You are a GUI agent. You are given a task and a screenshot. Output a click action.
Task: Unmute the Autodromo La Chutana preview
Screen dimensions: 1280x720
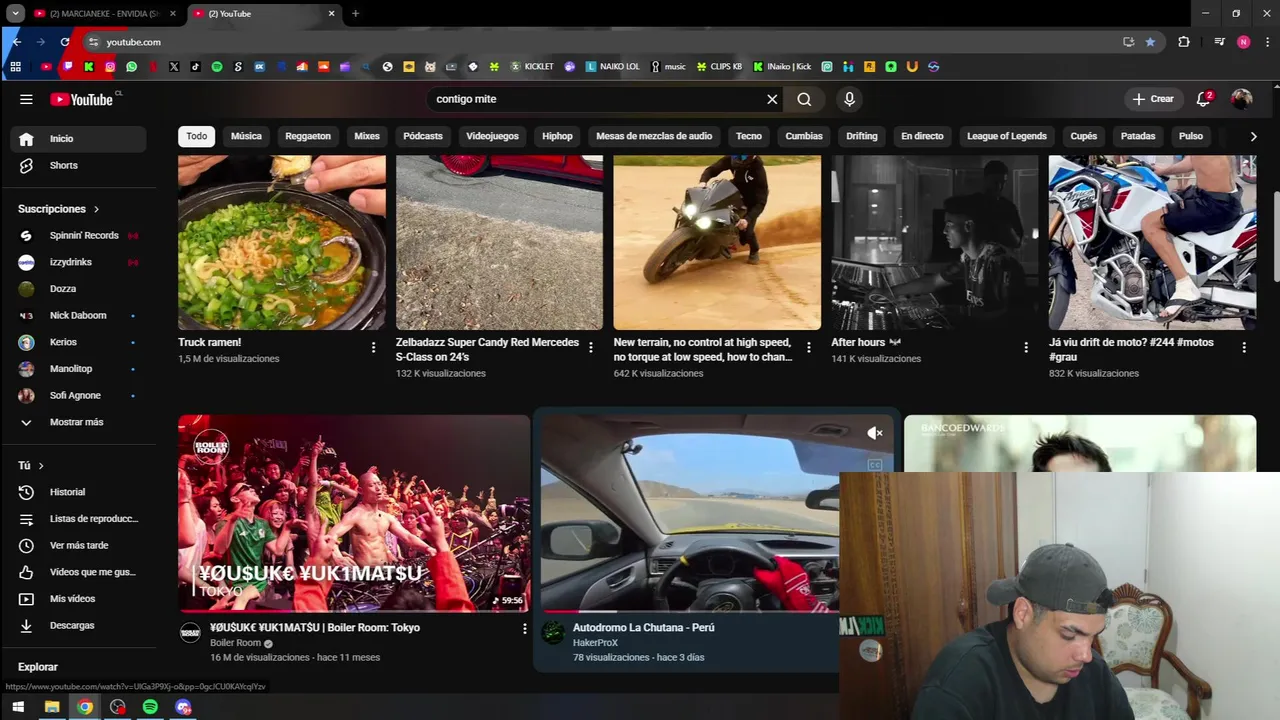click(x=875, y=433)
